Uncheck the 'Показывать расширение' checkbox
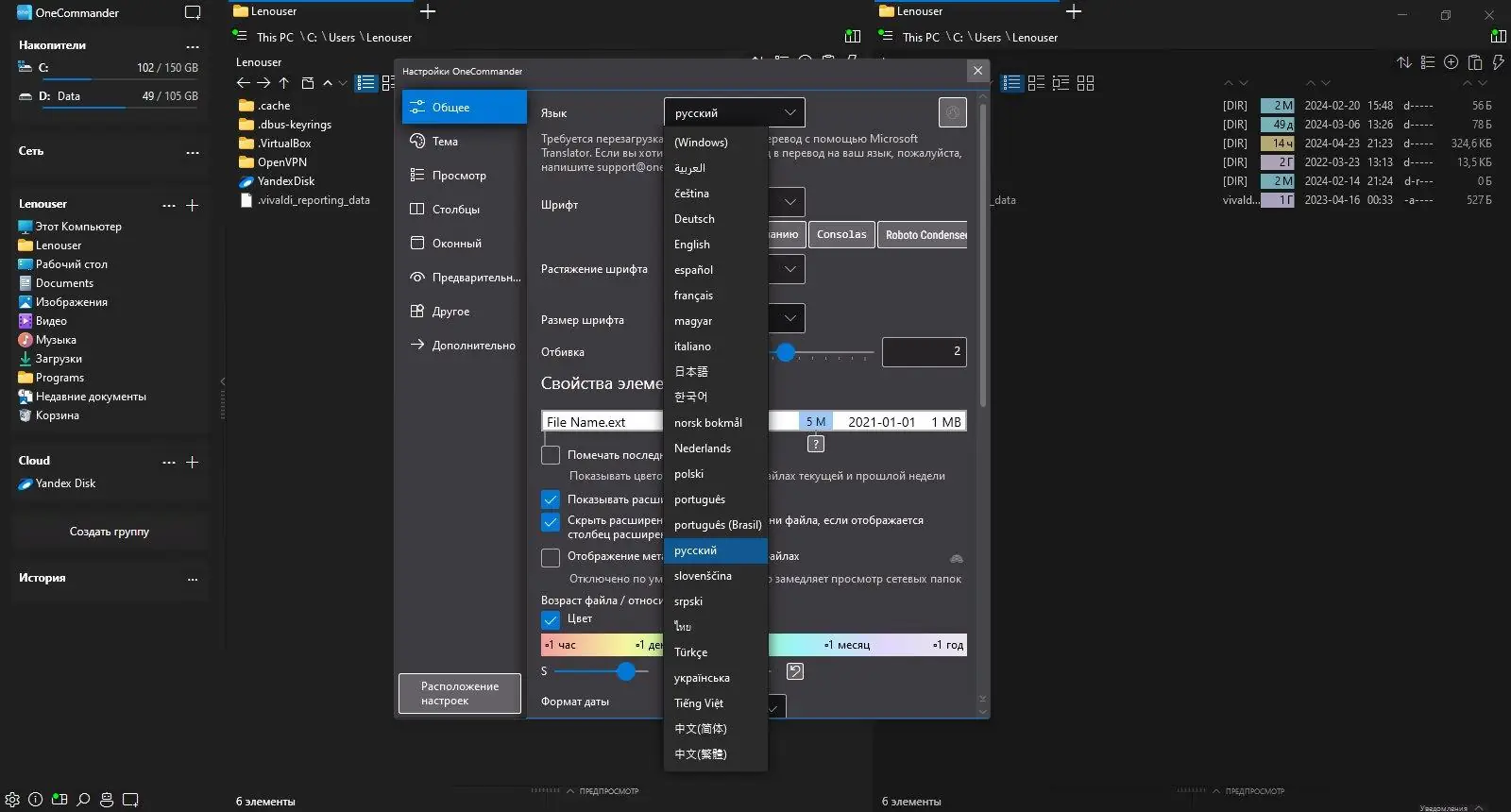 click(x=551, y=499)
